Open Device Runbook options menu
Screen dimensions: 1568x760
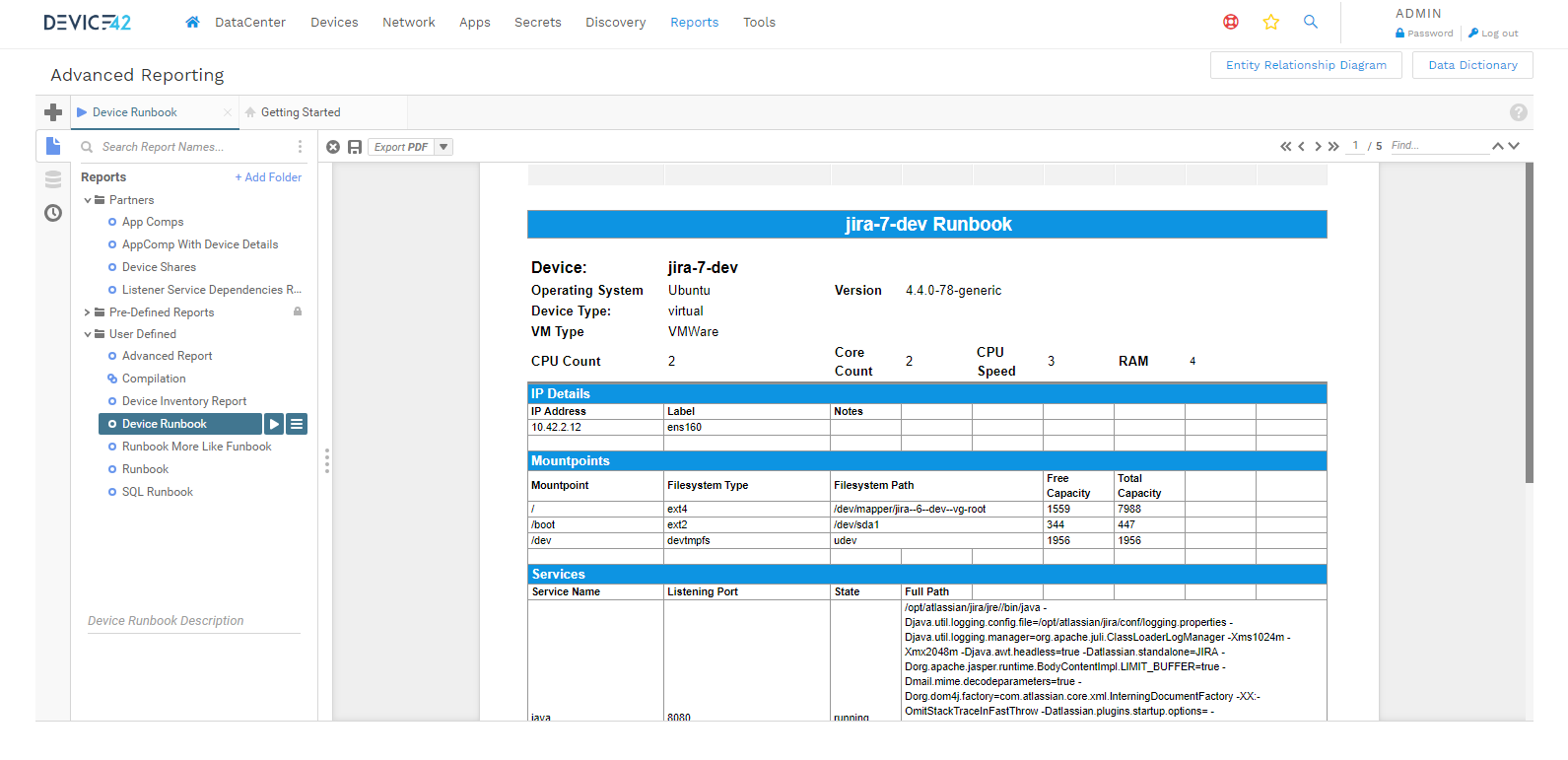(297, 424)
